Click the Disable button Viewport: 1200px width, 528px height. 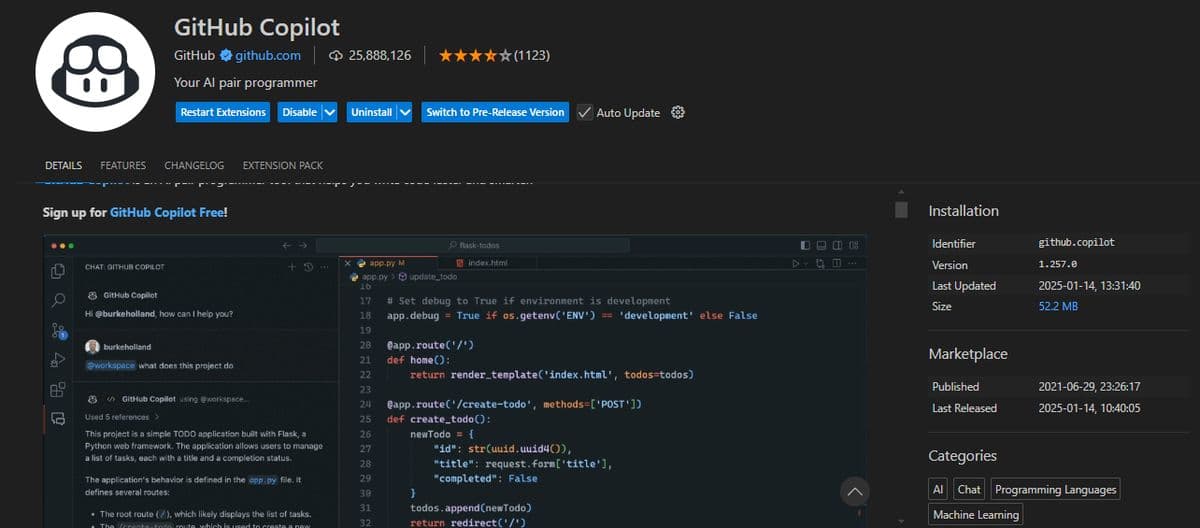299,112
